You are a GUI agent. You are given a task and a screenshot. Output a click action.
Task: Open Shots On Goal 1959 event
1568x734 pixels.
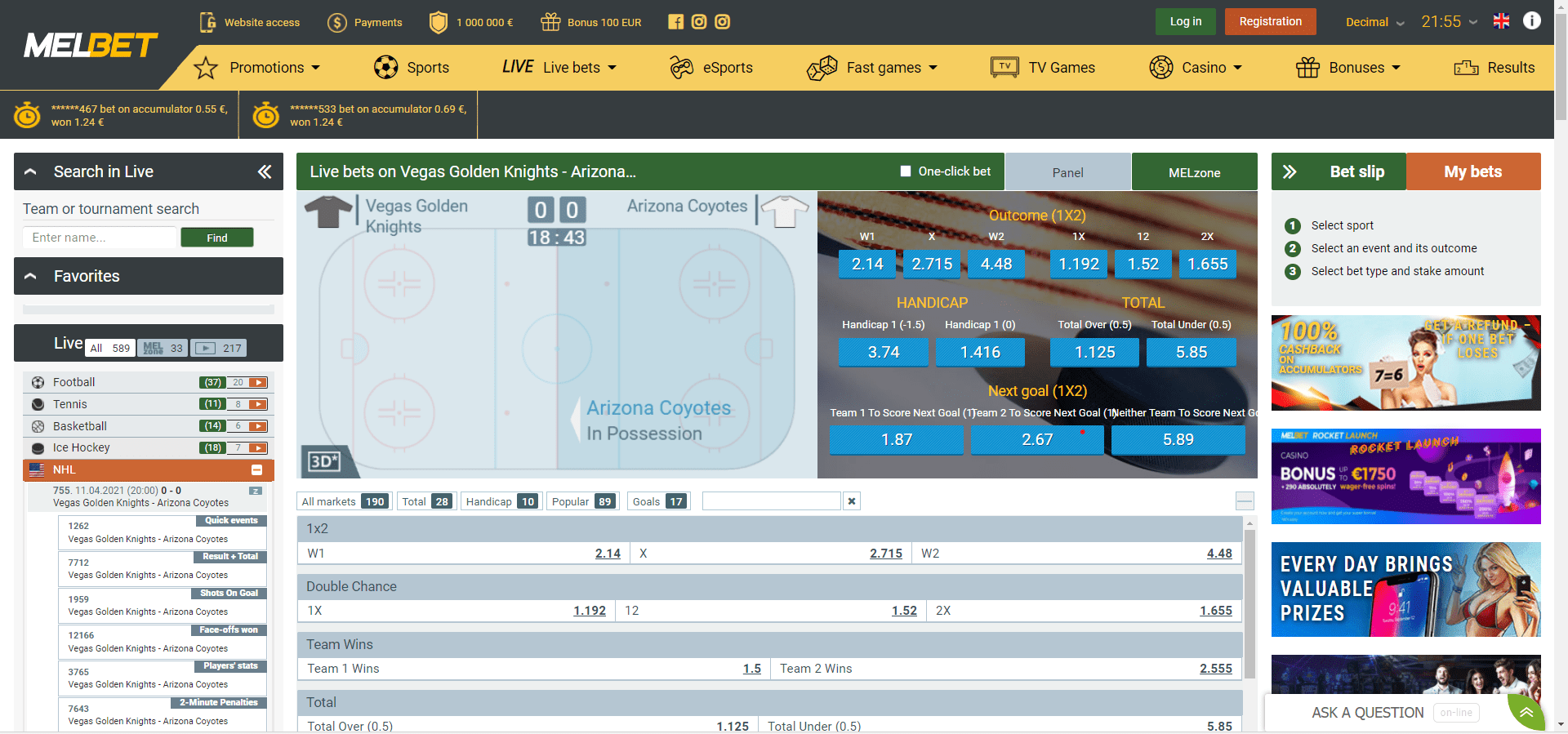(162, 605)
